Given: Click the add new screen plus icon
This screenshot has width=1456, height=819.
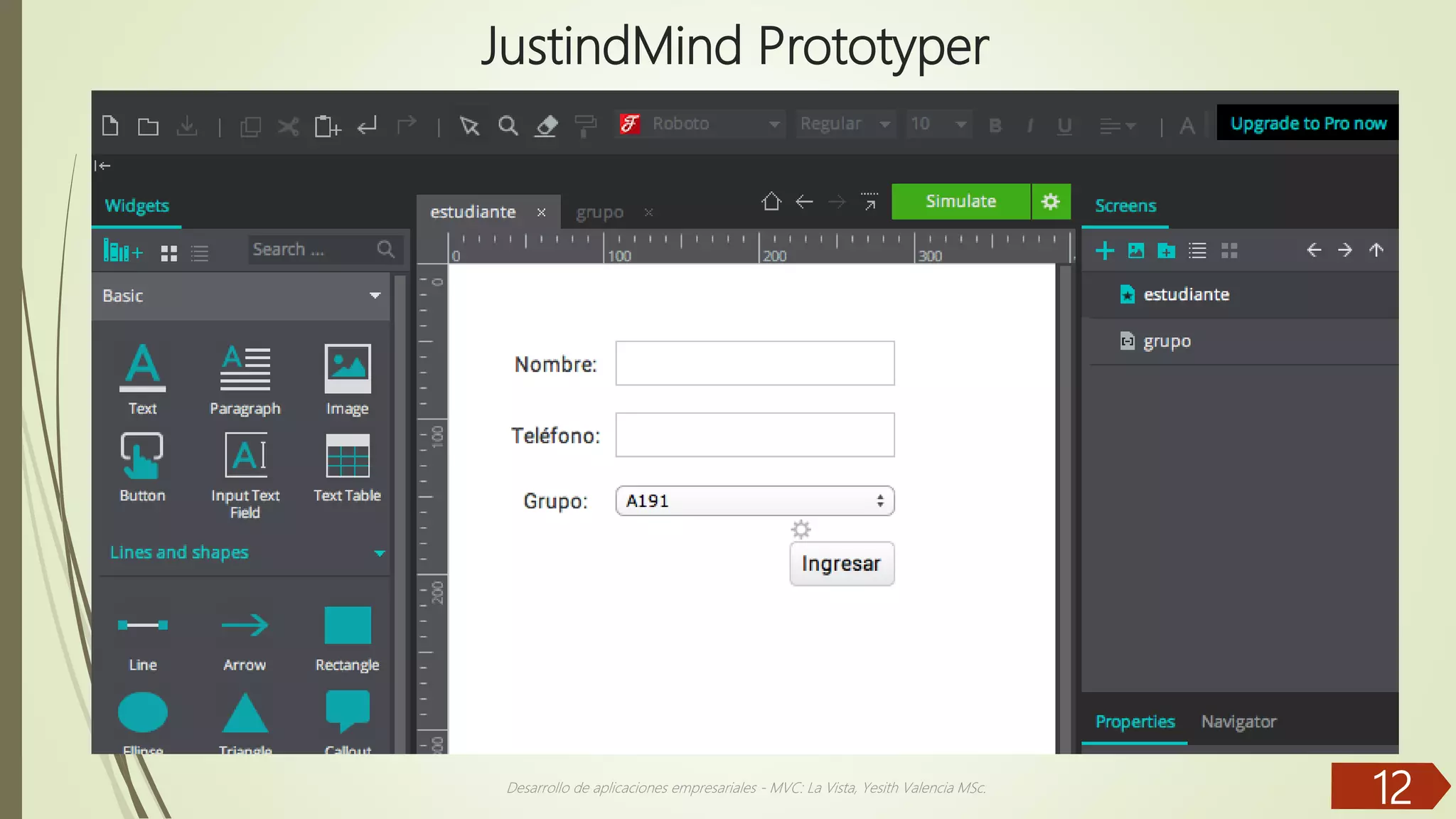Looking at the screenshot, I should coord(1105,250).
